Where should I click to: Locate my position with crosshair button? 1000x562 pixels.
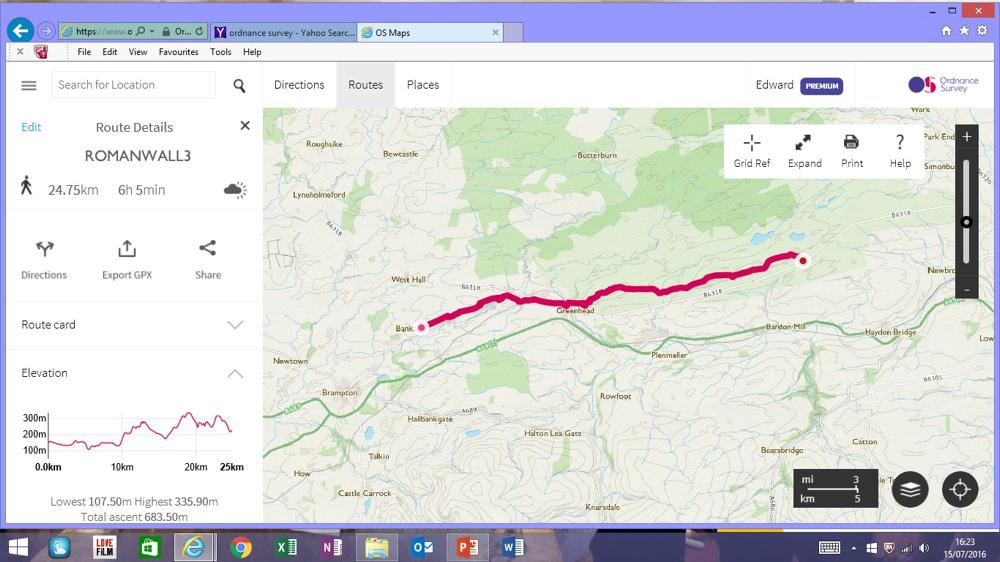tap(960, 489)
